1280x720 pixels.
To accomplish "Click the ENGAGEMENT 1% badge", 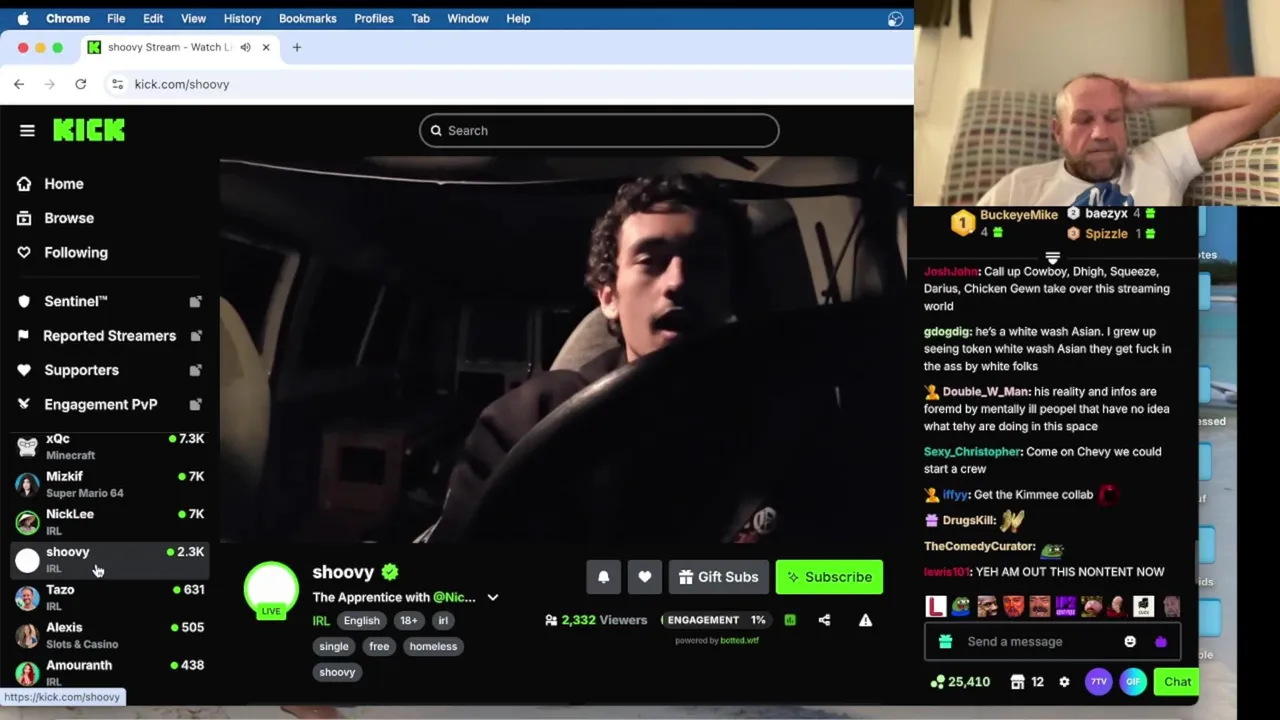I will [716, 620].
